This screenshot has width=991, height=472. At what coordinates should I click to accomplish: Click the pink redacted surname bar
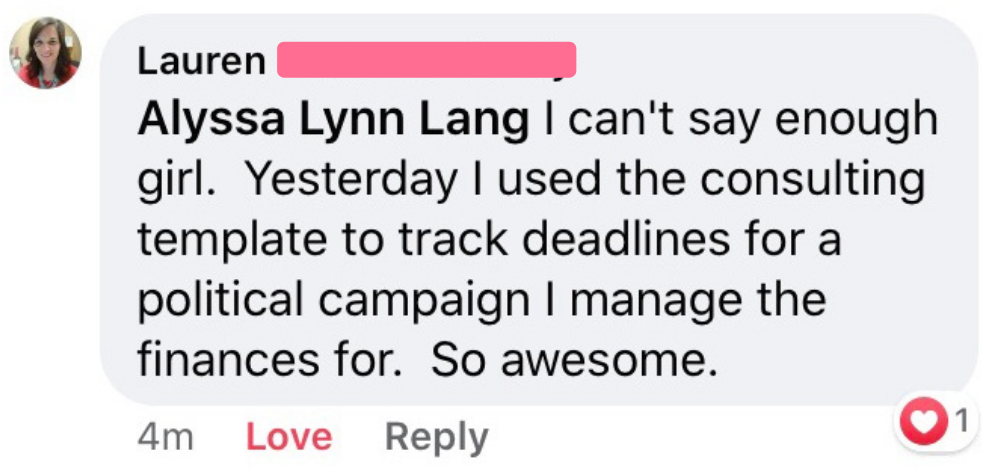[x=425, y=60]
